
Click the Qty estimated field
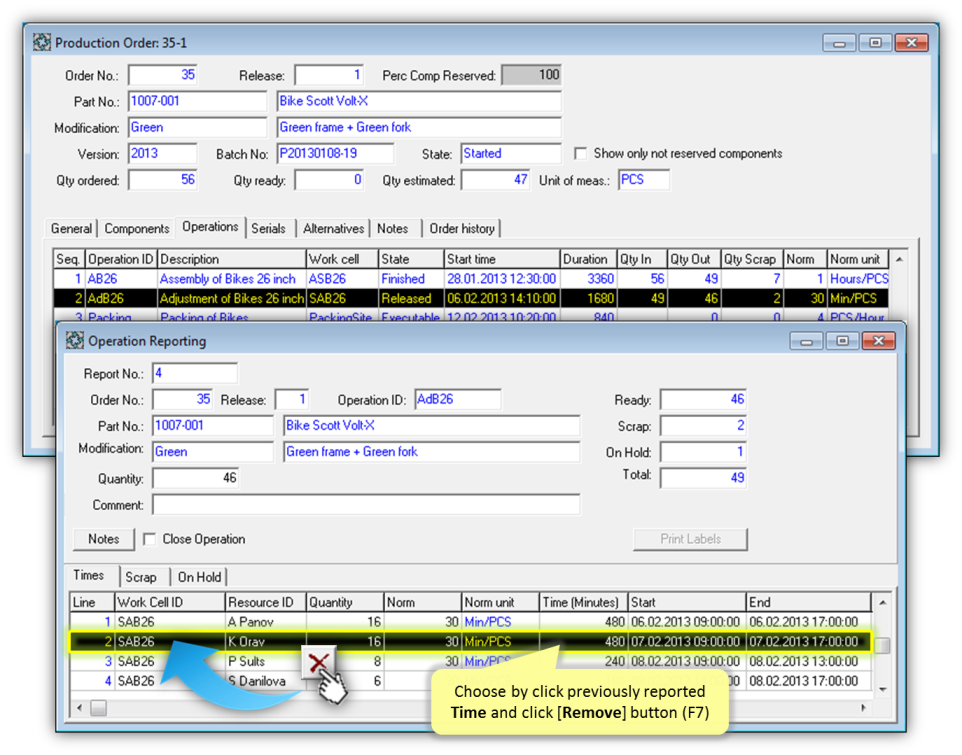pyautogui.click(x=495, y=180)
